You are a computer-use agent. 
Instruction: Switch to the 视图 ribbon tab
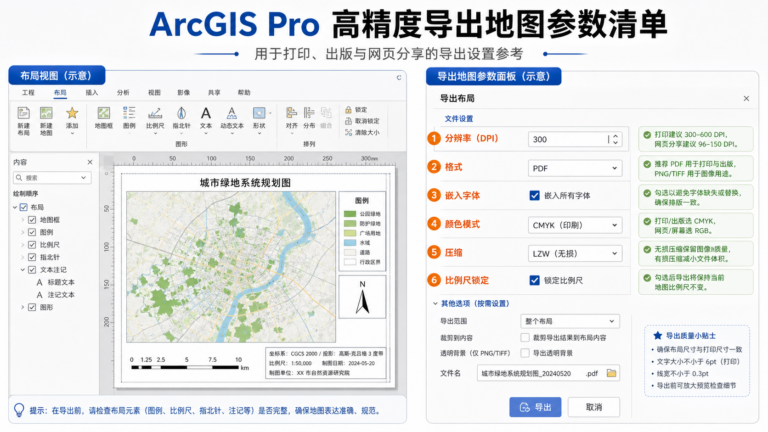click(154, 93)
